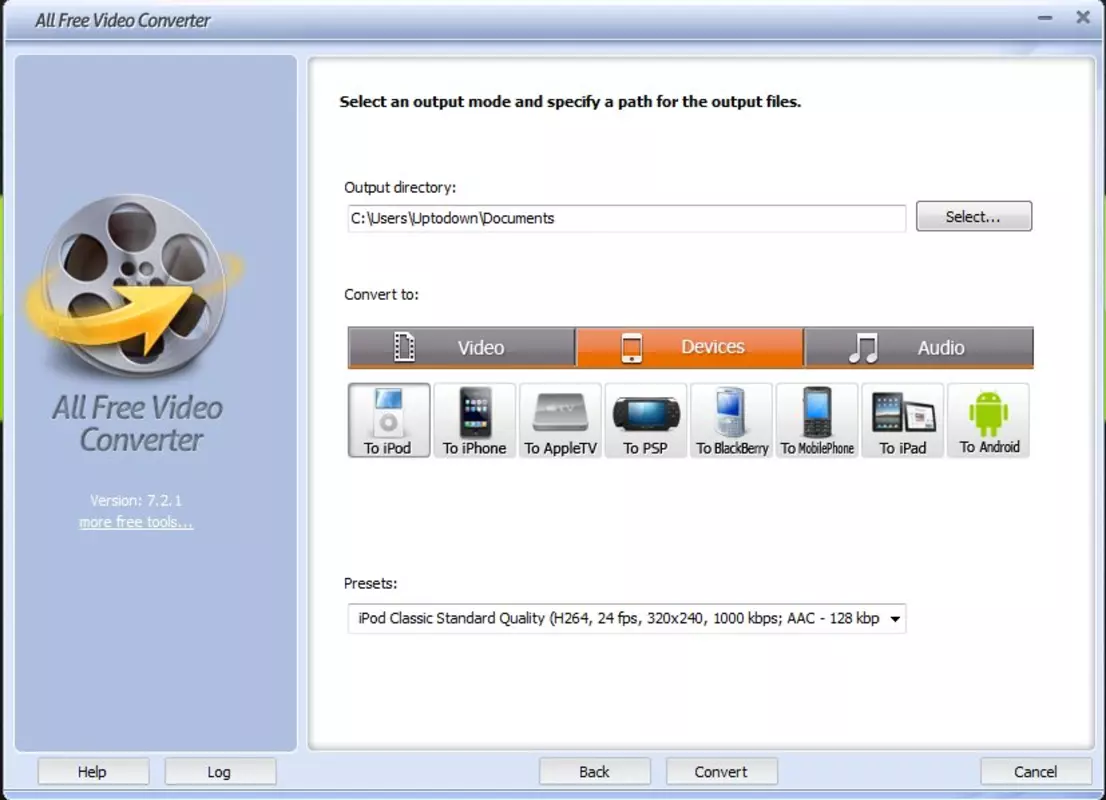Go Back to previous step
Image resolution: width=1106 pixels, height=800 pixels.
coord(595,772)
